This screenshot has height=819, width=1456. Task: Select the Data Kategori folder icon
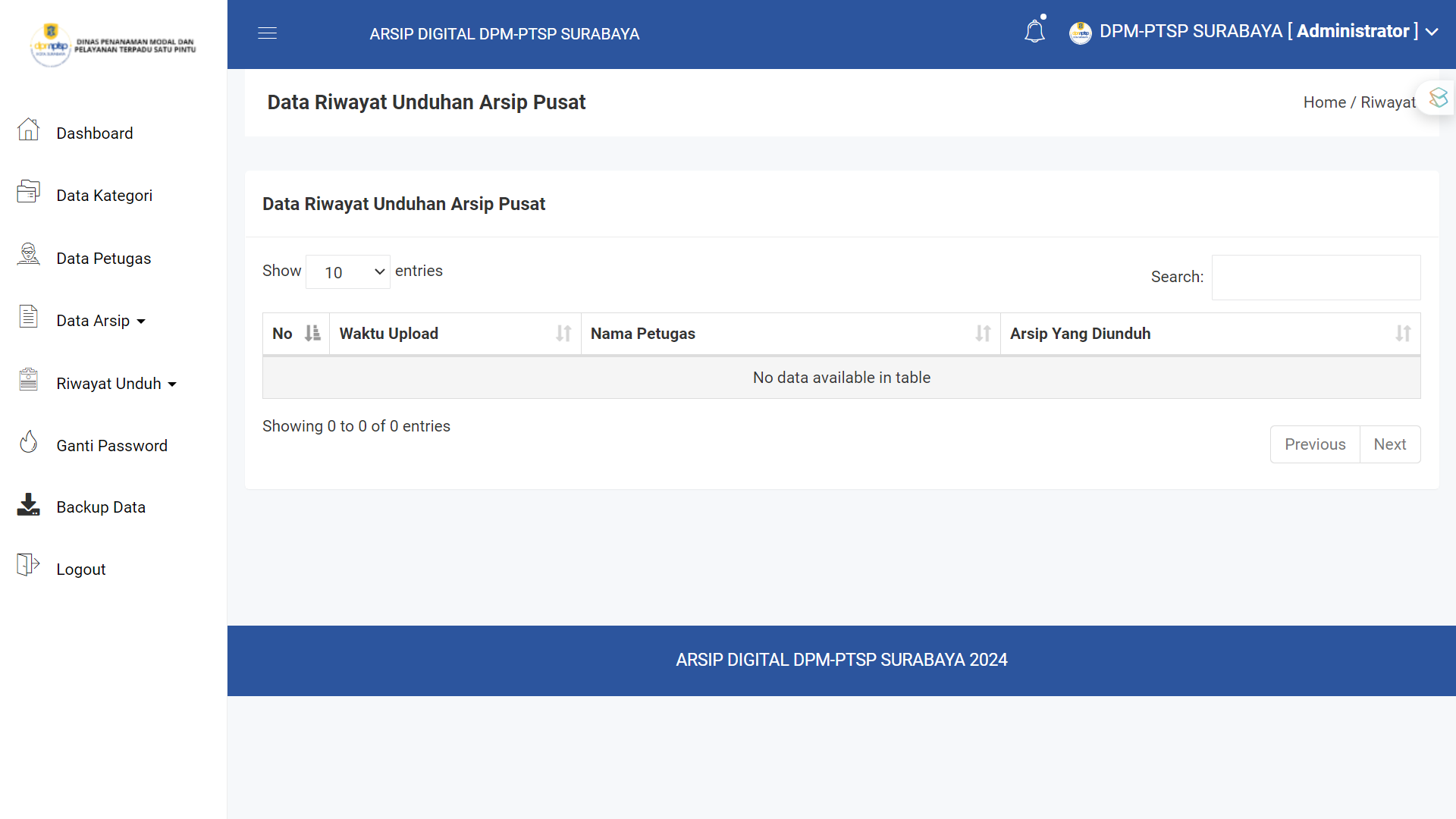tap(28, 193)
